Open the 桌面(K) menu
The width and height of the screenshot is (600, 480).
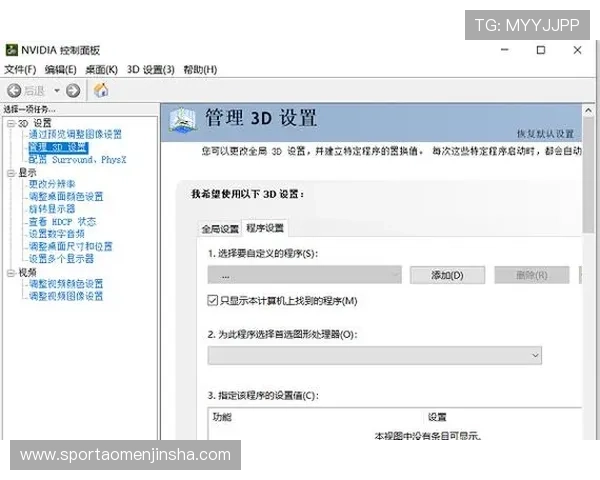pos(101,70)
